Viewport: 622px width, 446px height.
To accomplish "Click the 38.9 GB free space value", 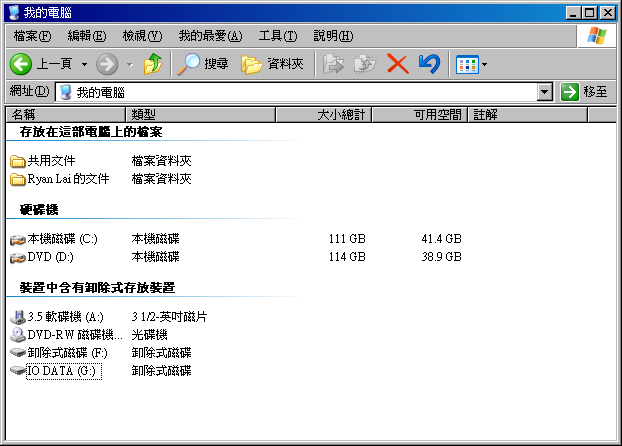I will [442, 257].
